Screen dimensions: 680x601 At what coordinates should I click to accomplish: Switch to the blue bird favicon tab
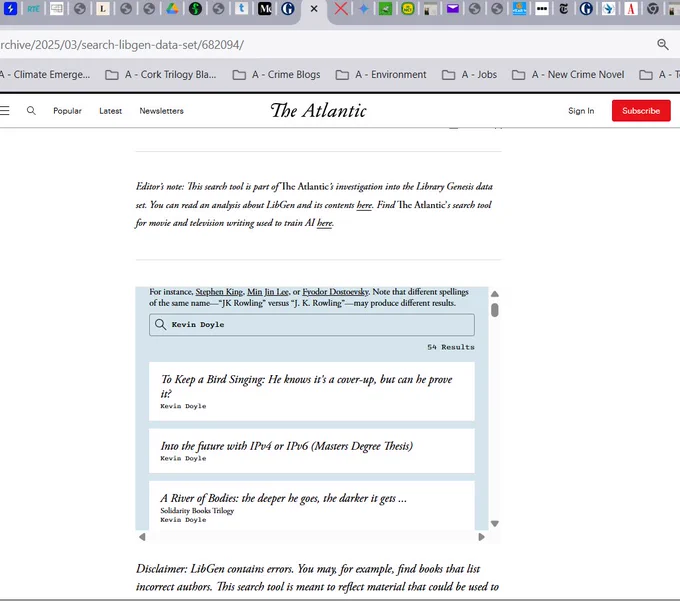coord(608,9)
